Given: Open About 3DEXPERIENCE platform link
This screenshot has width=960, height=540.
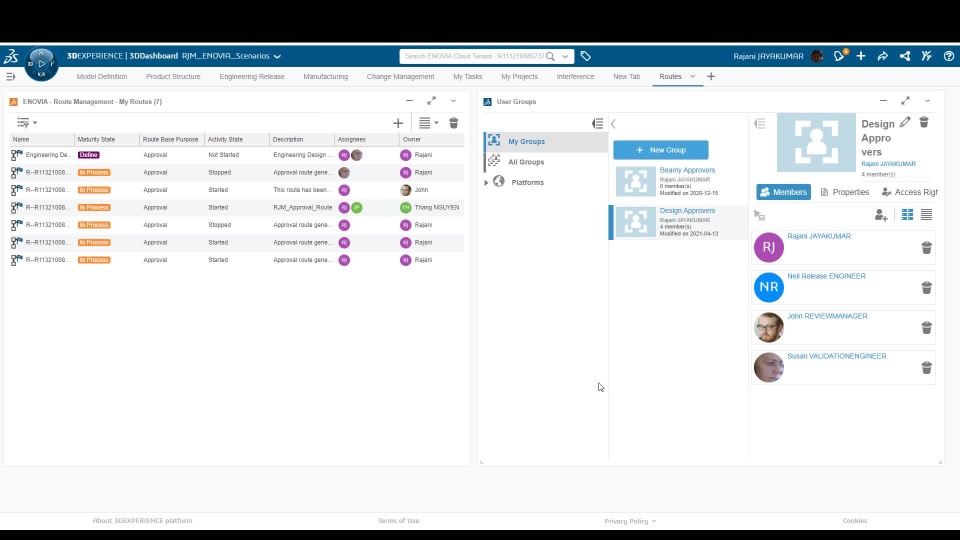Looking at the screenshot, I should [142, 520].
